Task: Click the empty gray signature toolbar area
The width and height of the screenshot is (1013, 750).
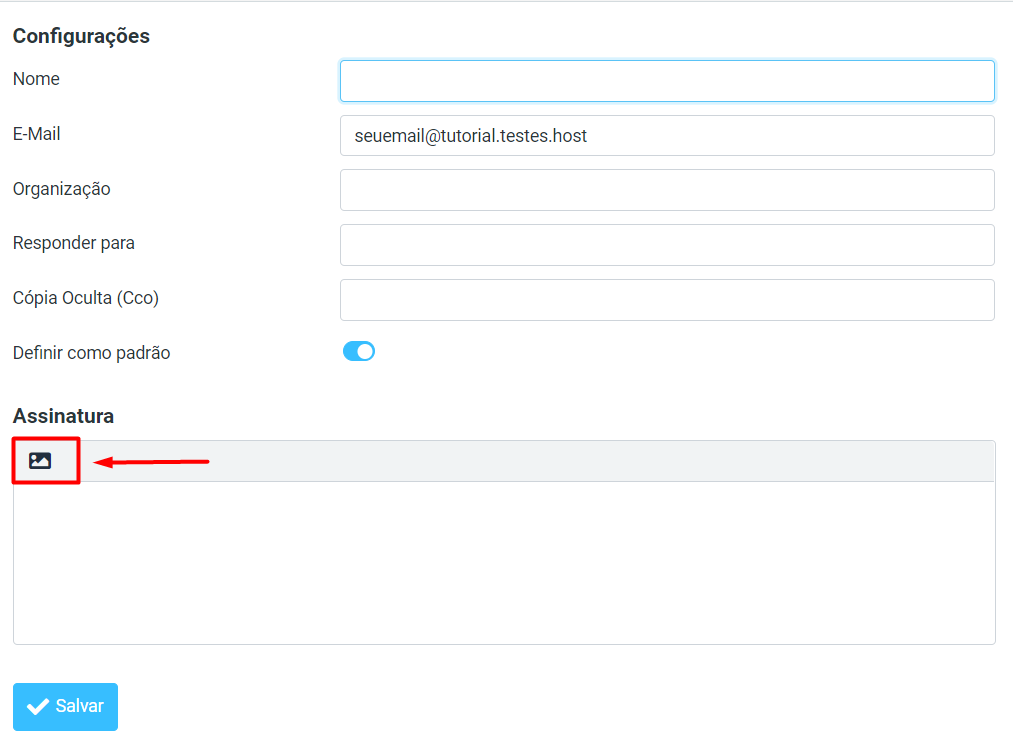Action: [x=600, y=461]
